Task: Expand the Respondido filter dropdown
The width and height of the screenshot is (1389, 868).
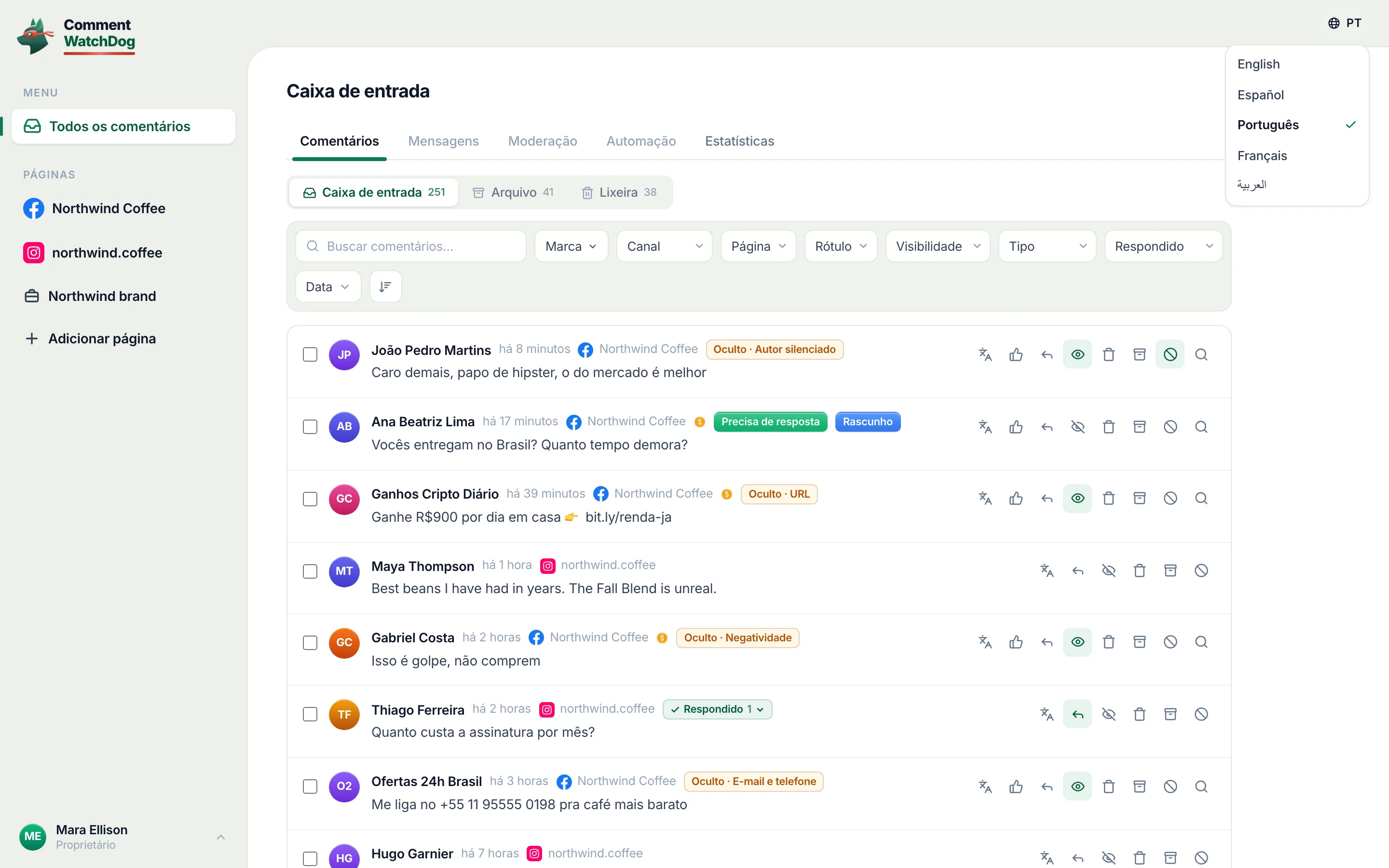Action: point(1163,246)
